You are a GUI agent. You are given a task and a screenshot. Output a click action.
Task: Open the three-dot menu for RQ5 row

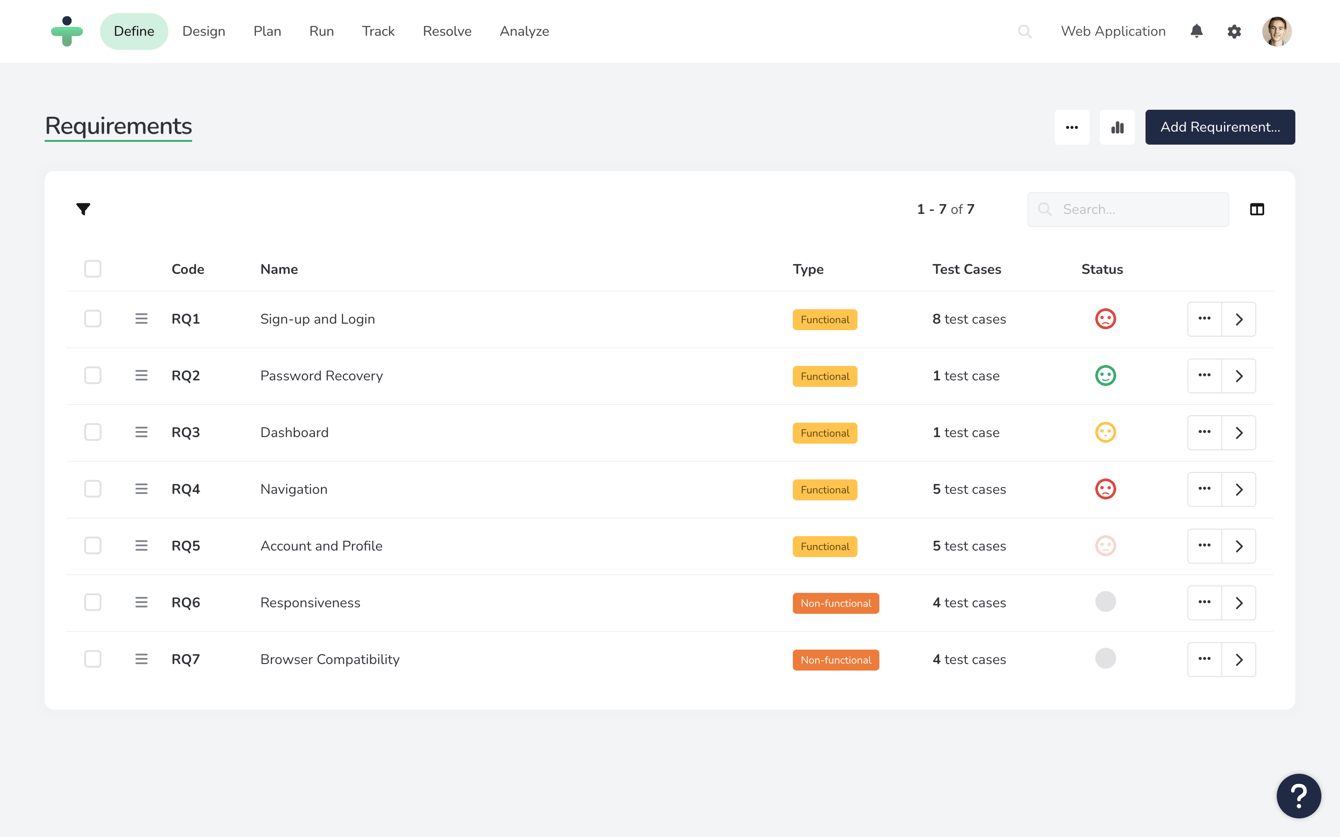click(1204, 546)
